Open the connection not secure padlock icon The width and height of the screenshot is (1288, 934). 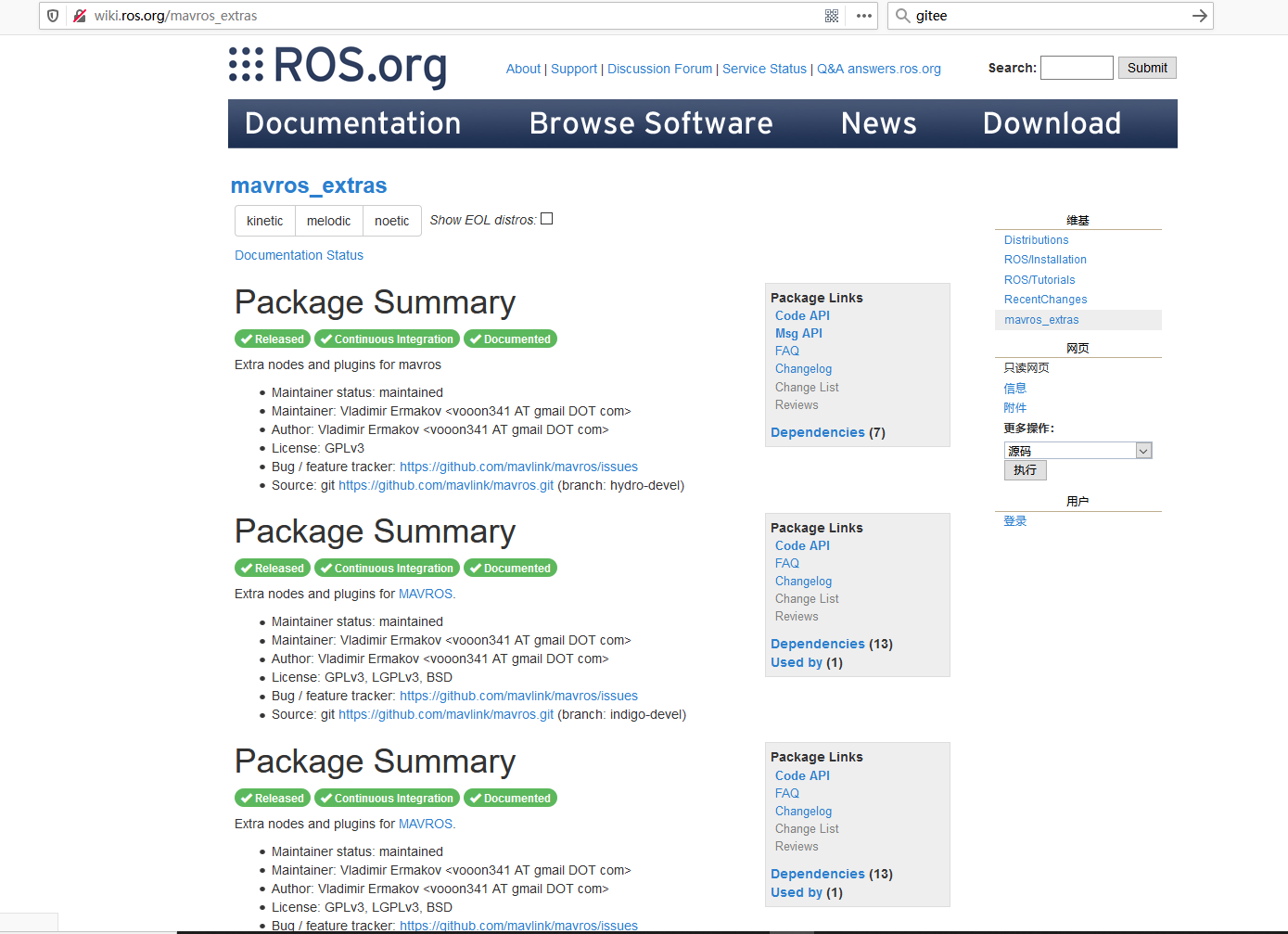[x=80, y=16]
